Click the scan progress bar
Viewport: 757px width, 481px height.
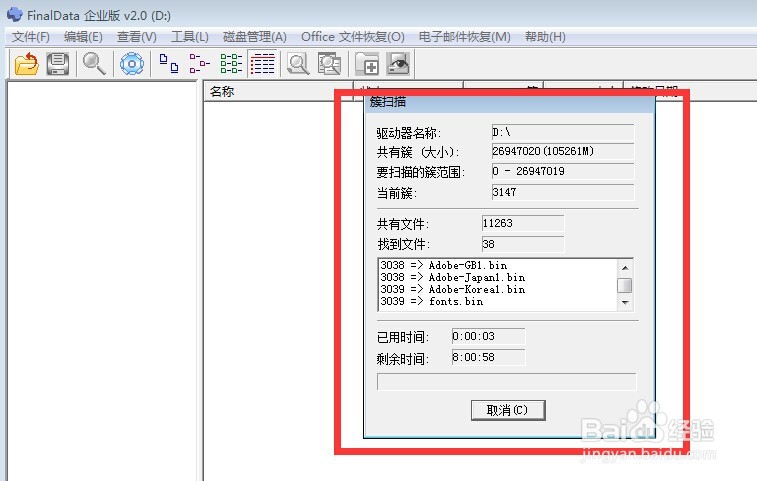pos(506,382)
